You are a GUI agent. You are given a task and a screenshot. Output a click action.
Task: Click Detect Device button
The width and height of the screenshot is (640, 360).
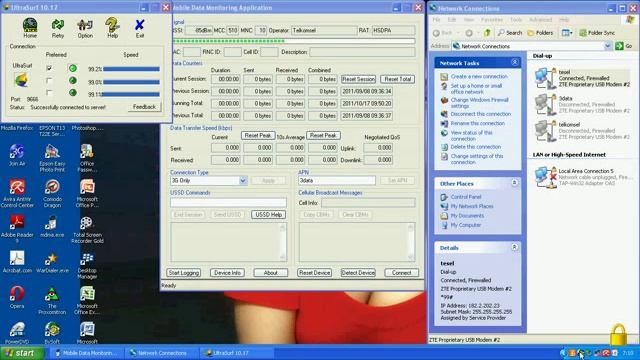[x=358, y=273]
